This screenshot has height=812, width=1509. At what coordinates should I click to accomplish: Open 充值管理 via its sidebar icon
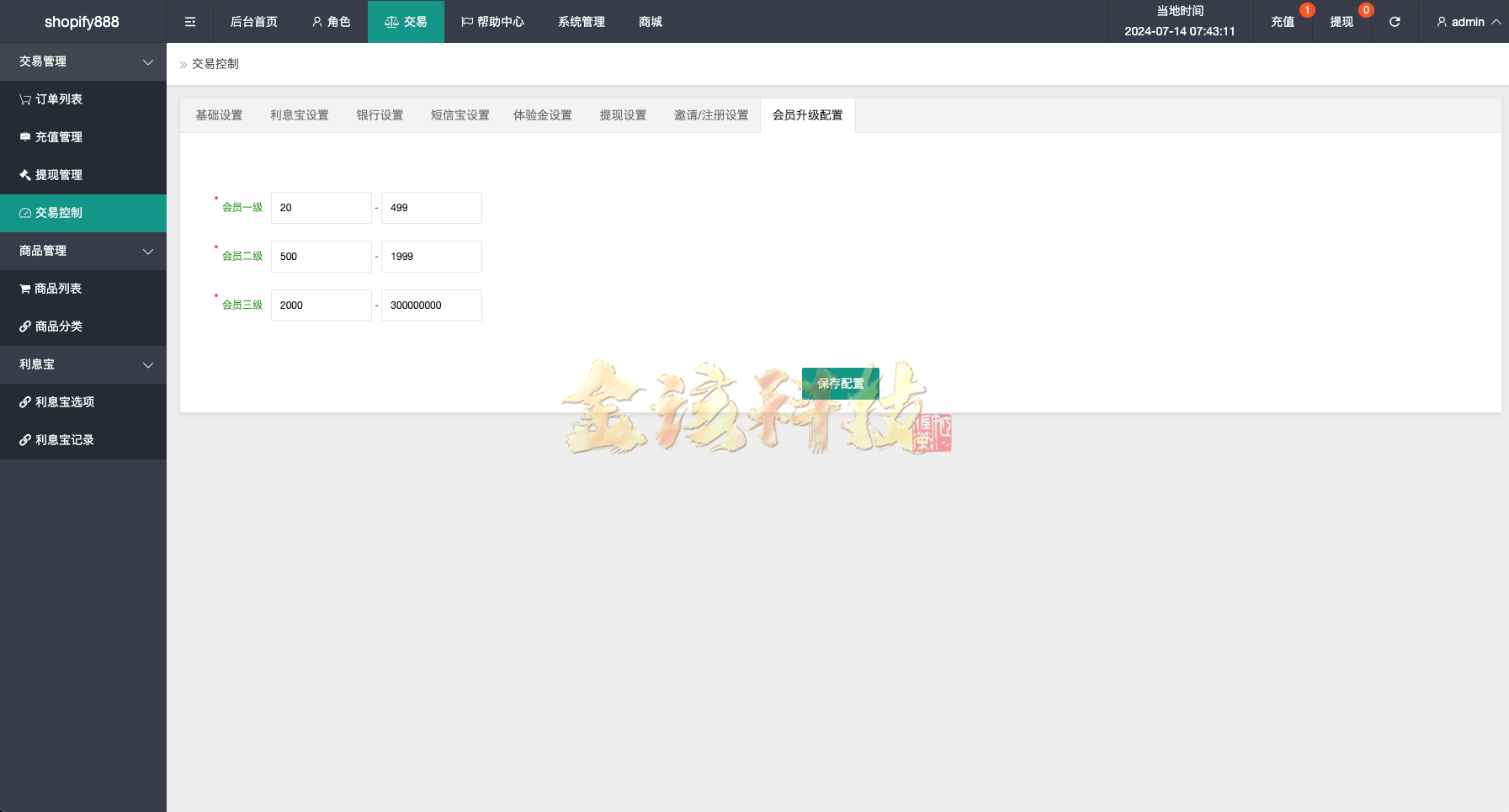click(24, 136)
